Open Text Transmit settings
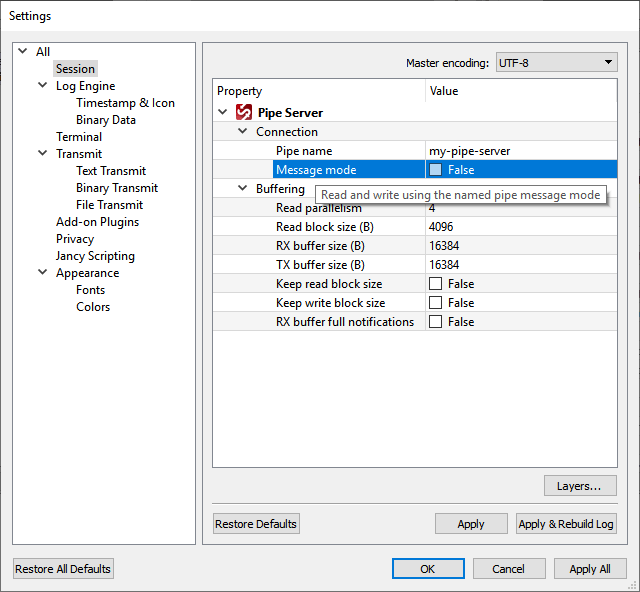Viewport: 640px width, 592px height. point(111,171)
